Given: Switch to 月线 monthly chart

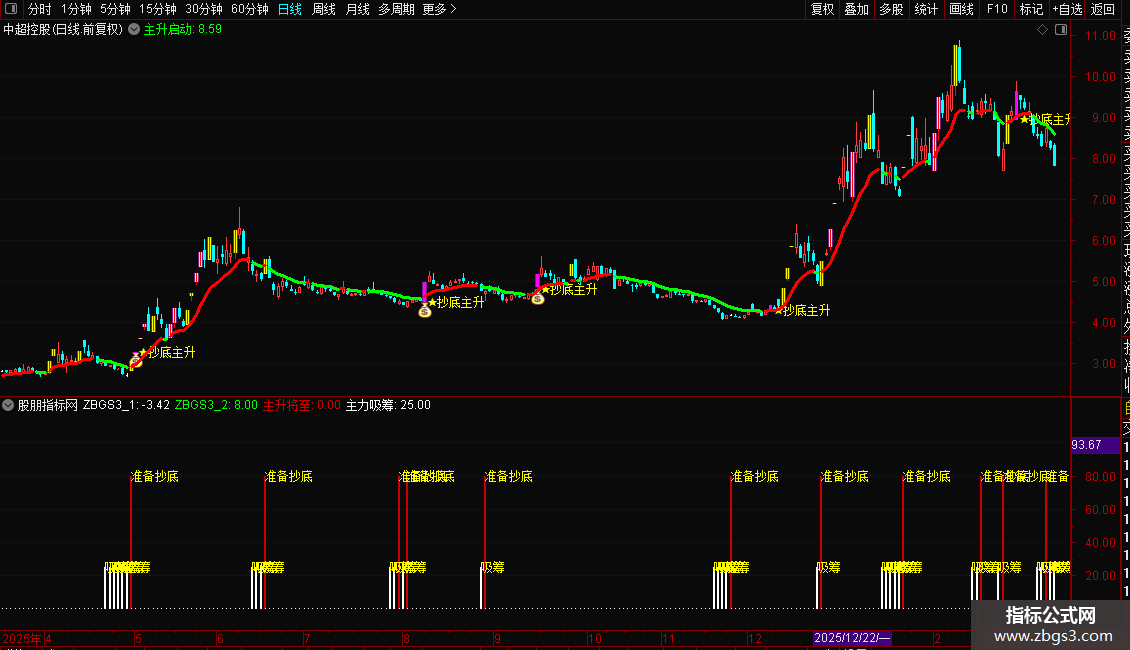Looking at the screenshot, I should 357,9.
